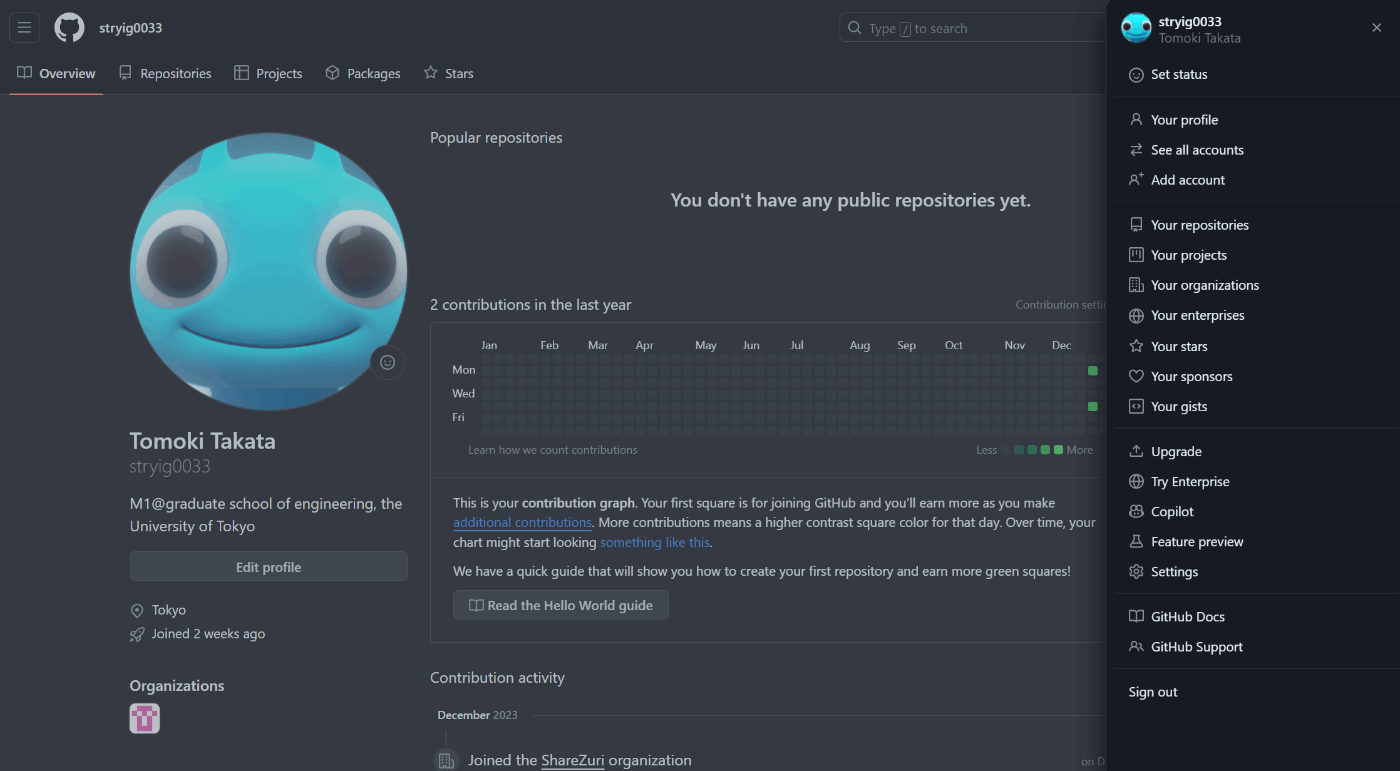The width and height of the screenshot is (1400, 771).
Task: Click the Your profile person icon
Action: (1136, 120)
